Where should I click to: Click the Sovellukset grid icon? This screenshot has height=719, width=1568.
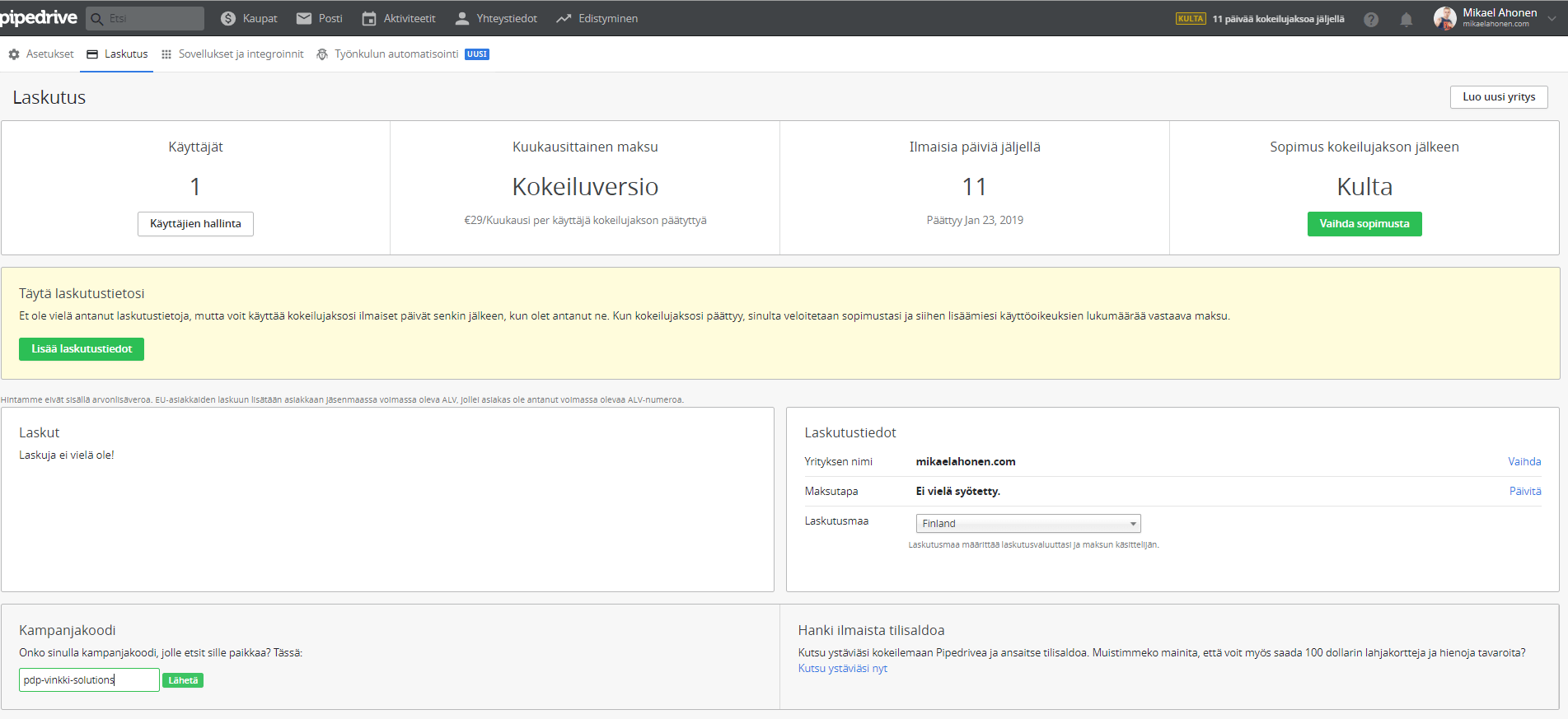tap(166, 54)
